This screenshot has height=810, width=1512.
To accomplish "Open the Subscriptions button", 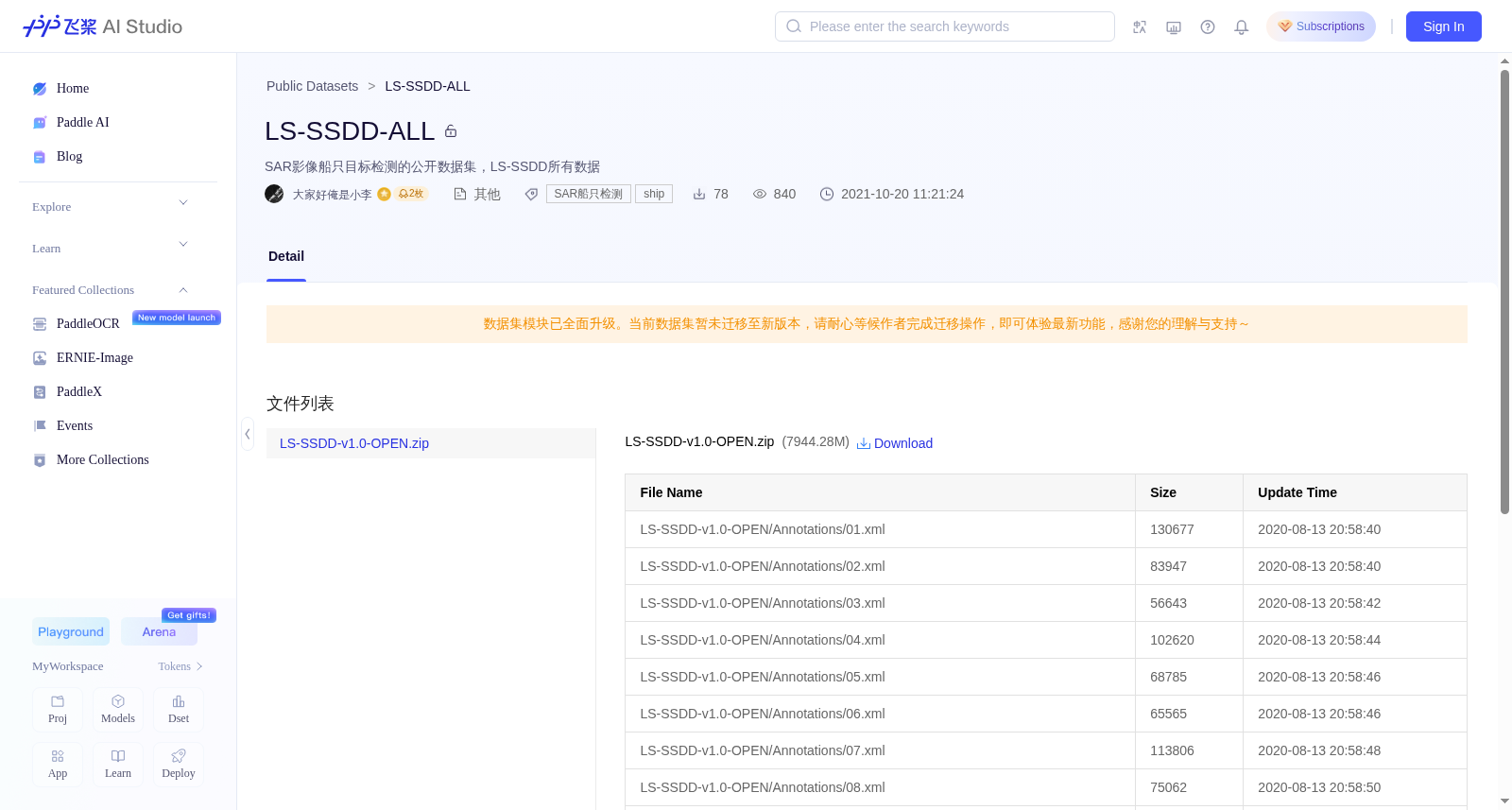I will pyautogui.click(x=1321, y=26).
